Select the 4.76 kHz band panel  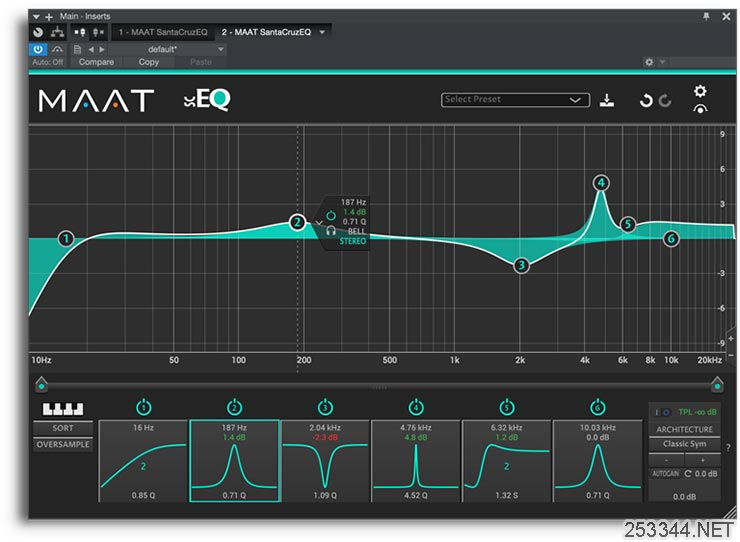pyautogui.click(x=416, y=461)
